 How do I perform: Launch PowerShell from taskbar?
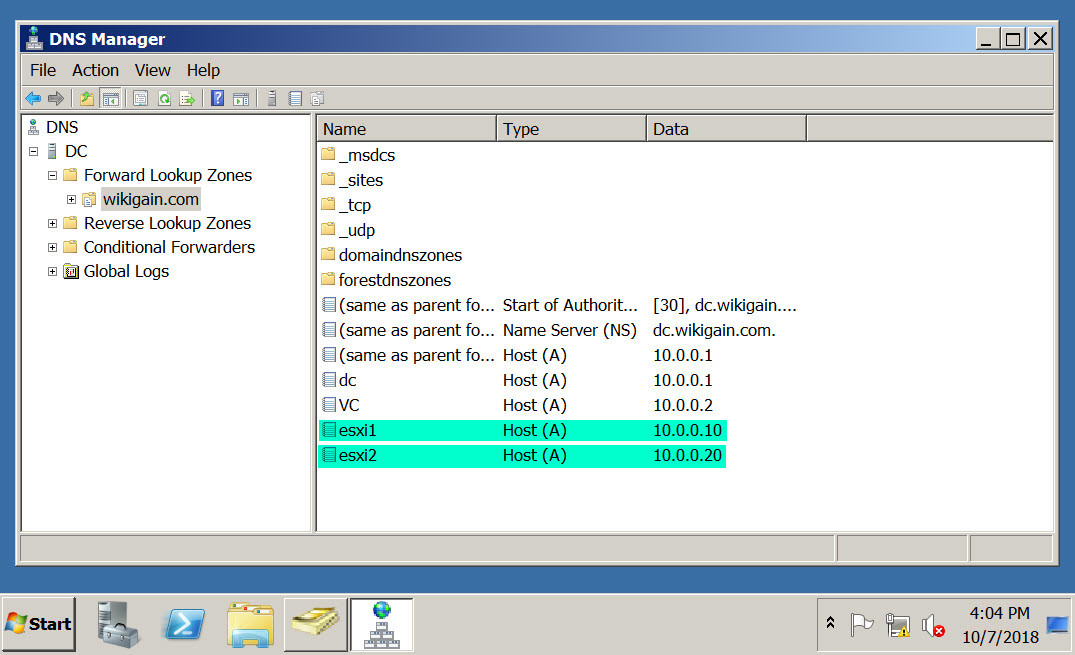pyautogui.click(x=184, y=623)
